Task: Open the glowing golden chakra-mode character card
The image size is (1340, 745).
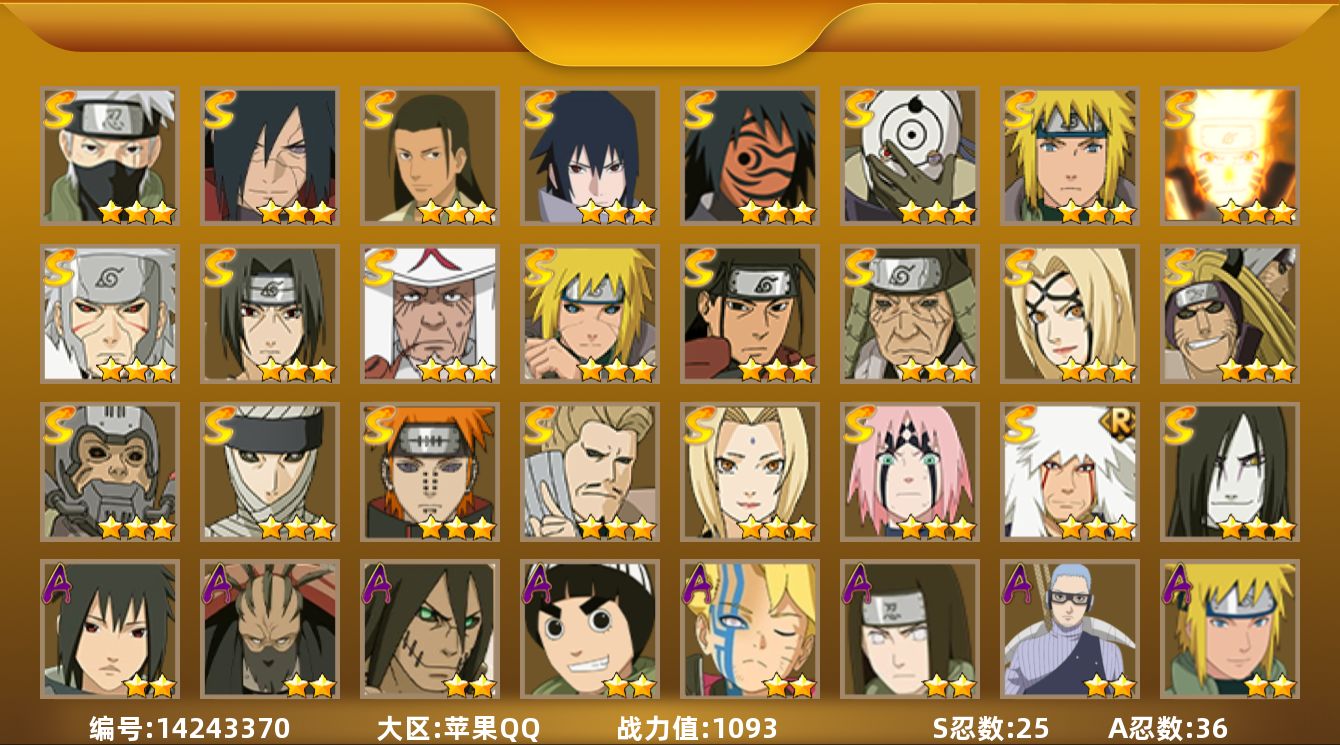Action: pos(1230,156)
